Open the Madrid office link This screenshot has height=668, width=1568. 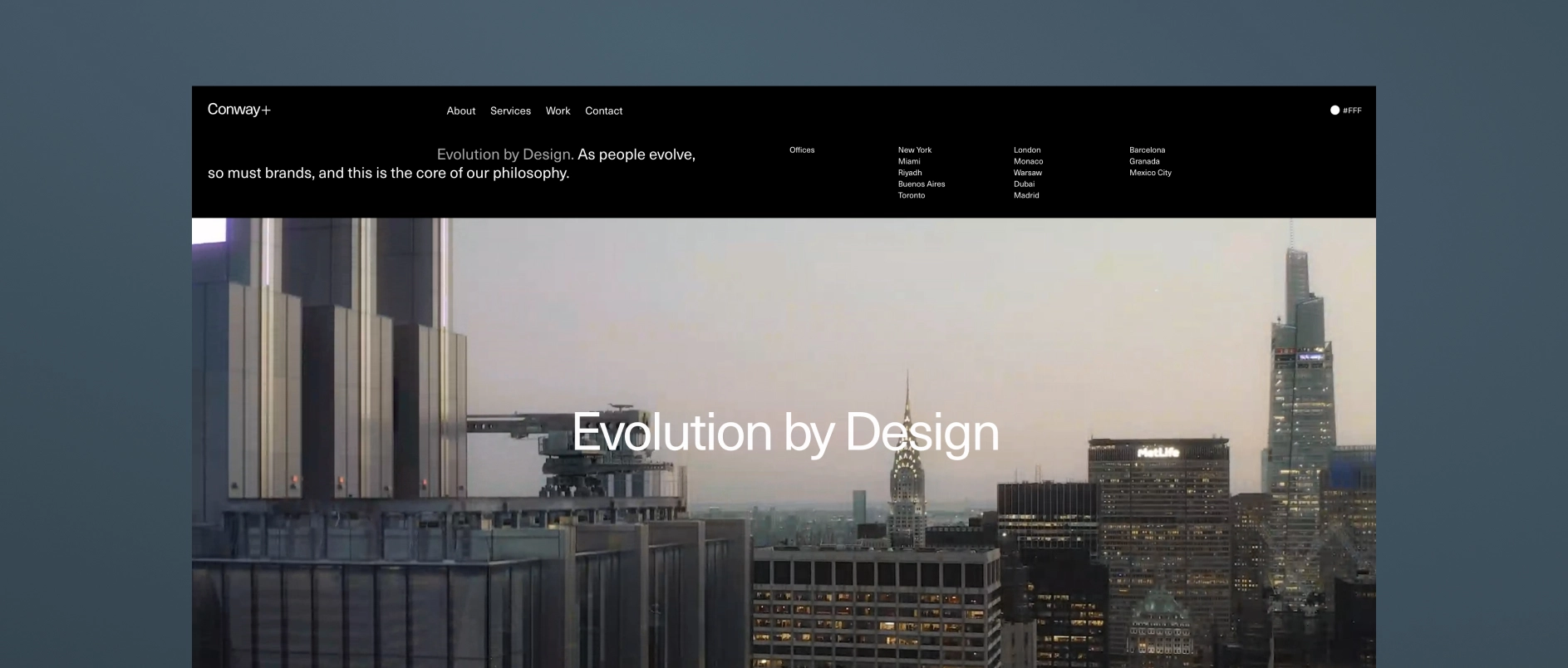click(1026, 195)
